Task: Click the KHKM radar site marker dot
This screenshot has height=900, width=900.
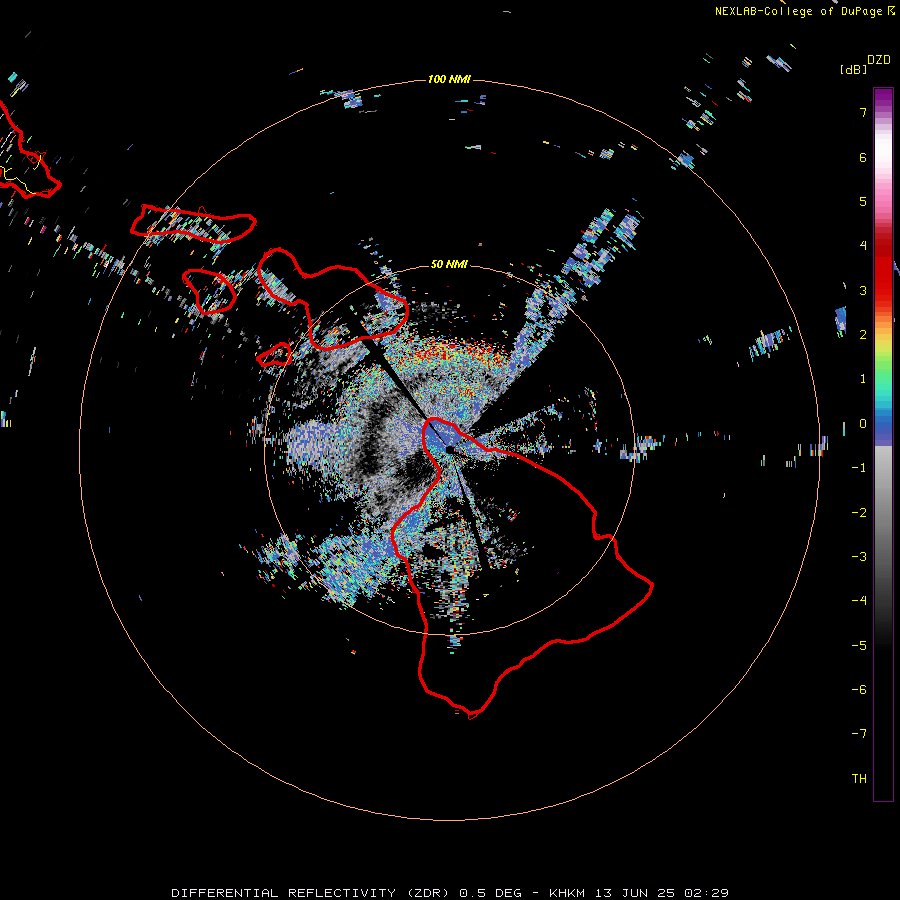Action: (450, 449)
